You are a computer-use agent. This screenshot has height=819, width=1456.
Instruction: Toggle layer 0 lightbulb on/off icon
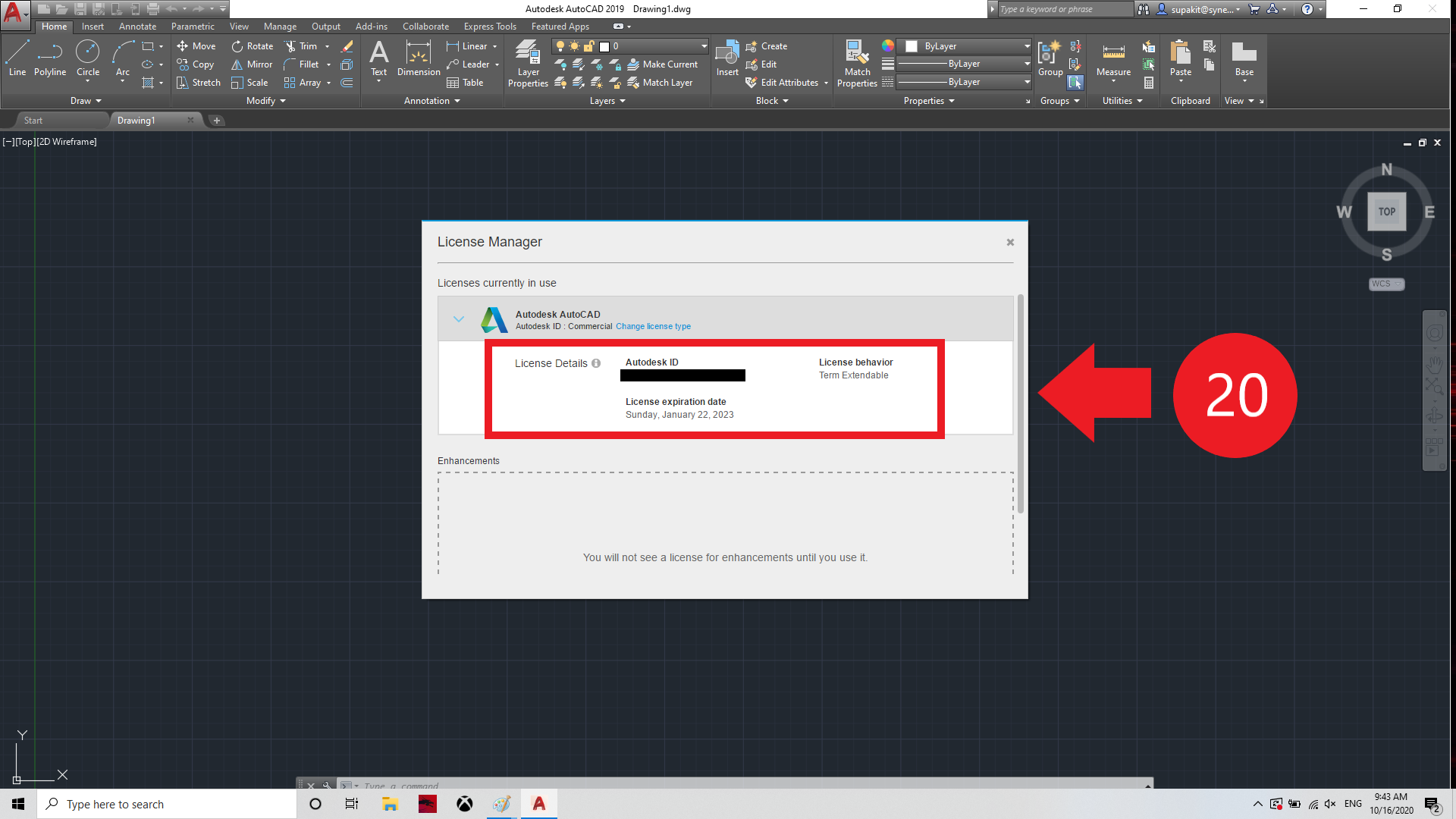point(560,46)
